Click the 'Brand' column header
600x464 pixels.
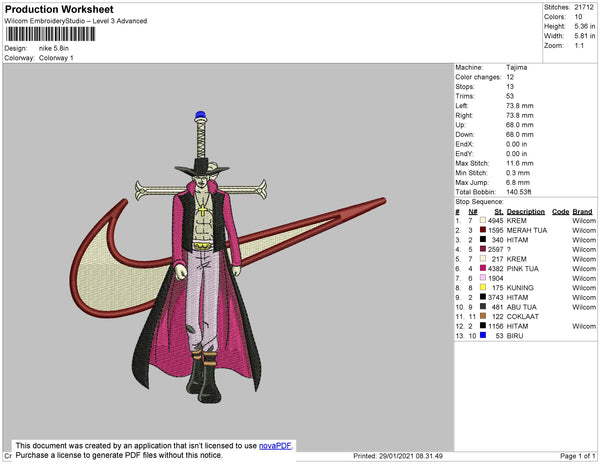click(582, 212)
